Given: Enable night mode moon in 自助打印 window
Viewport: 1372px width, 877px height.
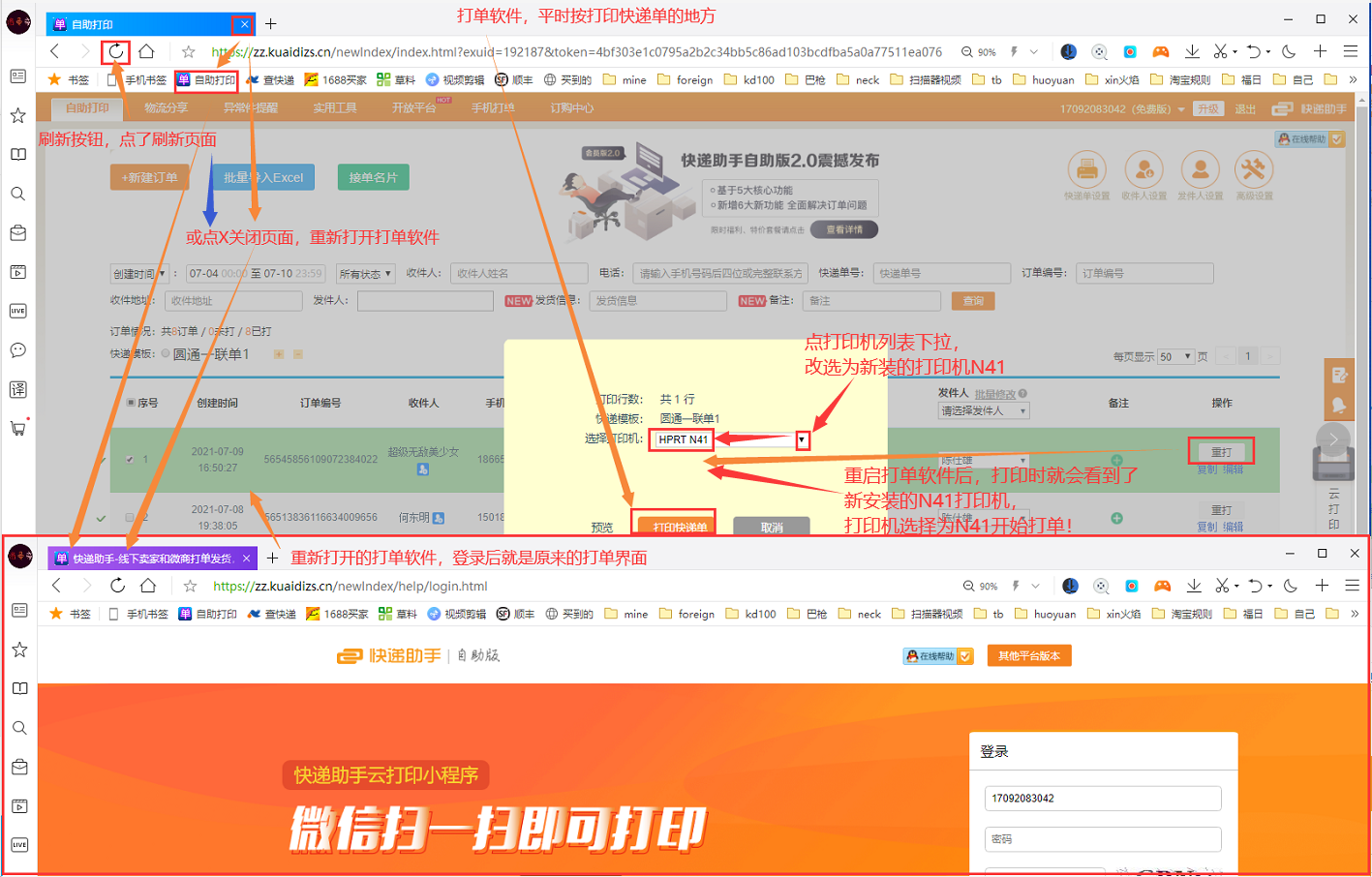Looking at the screenshot, I should 1289,51.
